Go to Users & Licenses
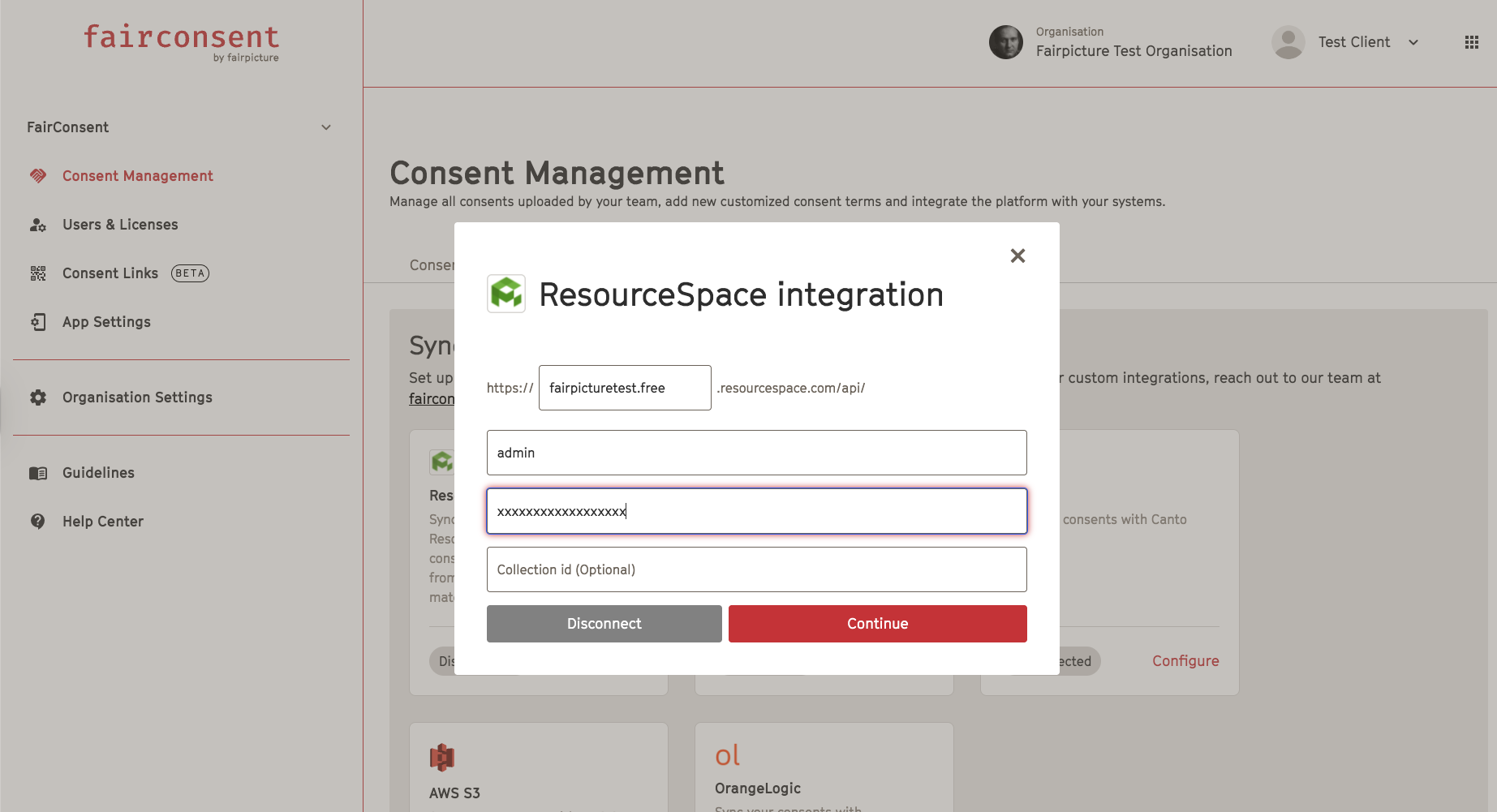 pos(120,225)
